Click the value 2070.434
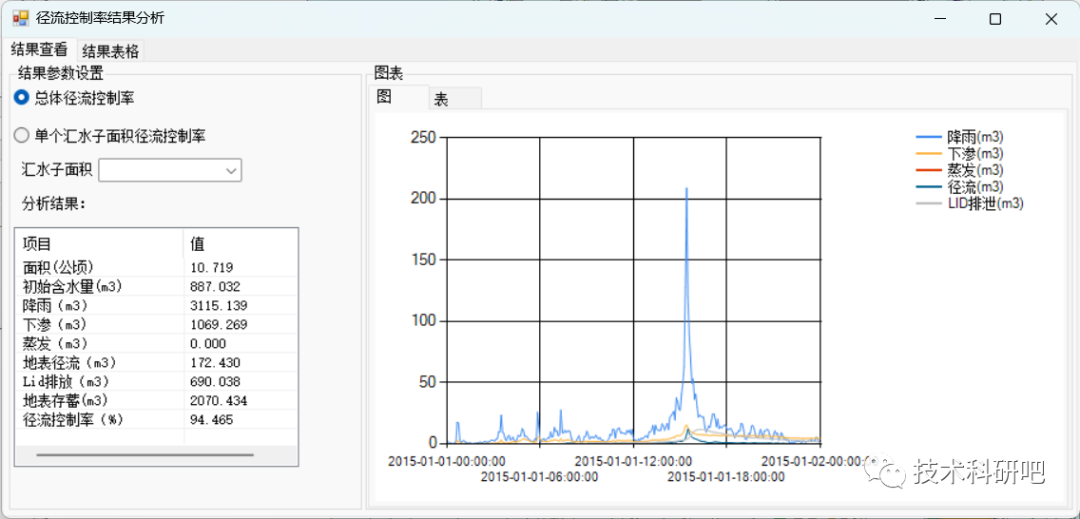 pos(218,401)
